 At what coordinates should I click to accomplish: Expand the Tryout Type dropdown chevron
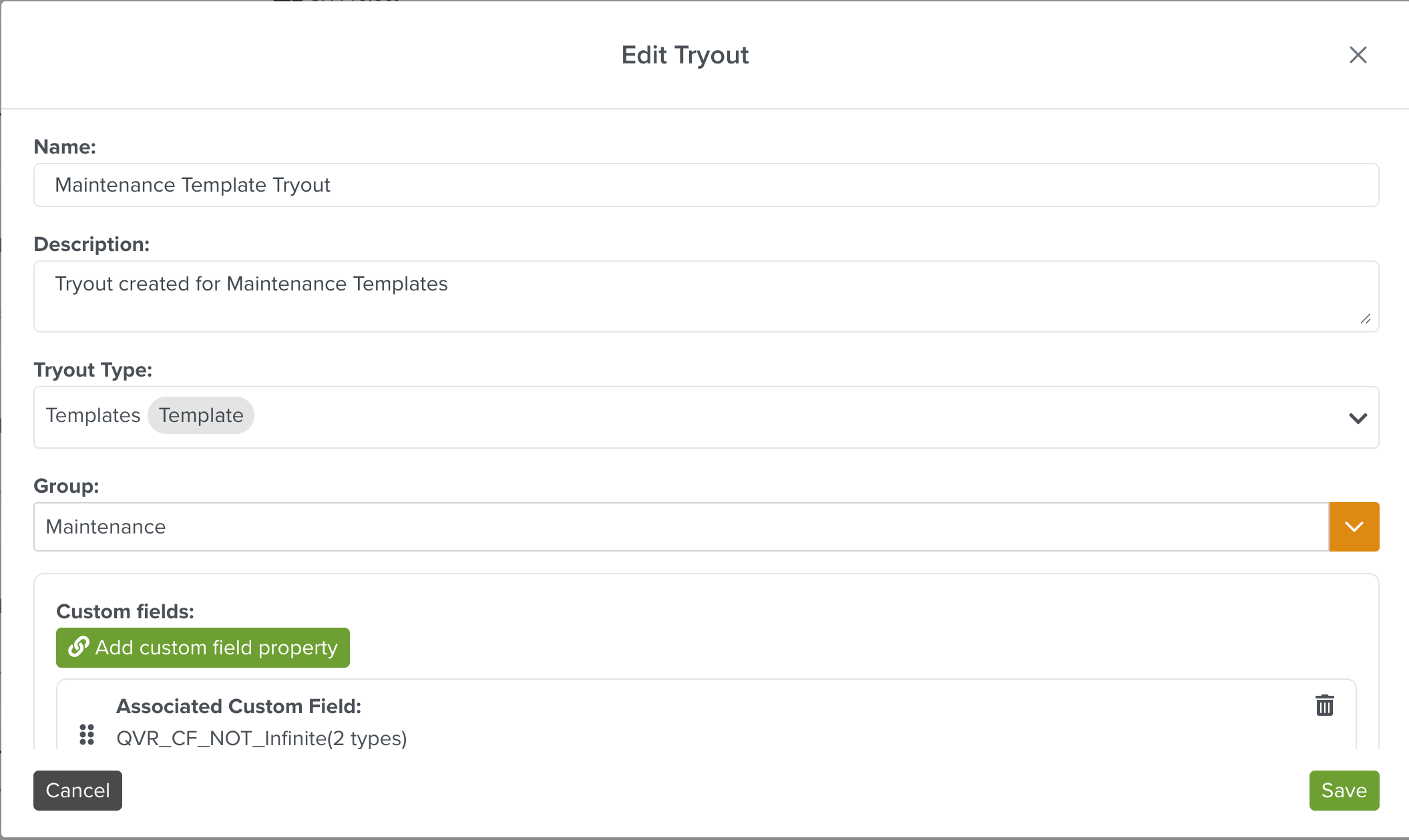[1358, 418]
